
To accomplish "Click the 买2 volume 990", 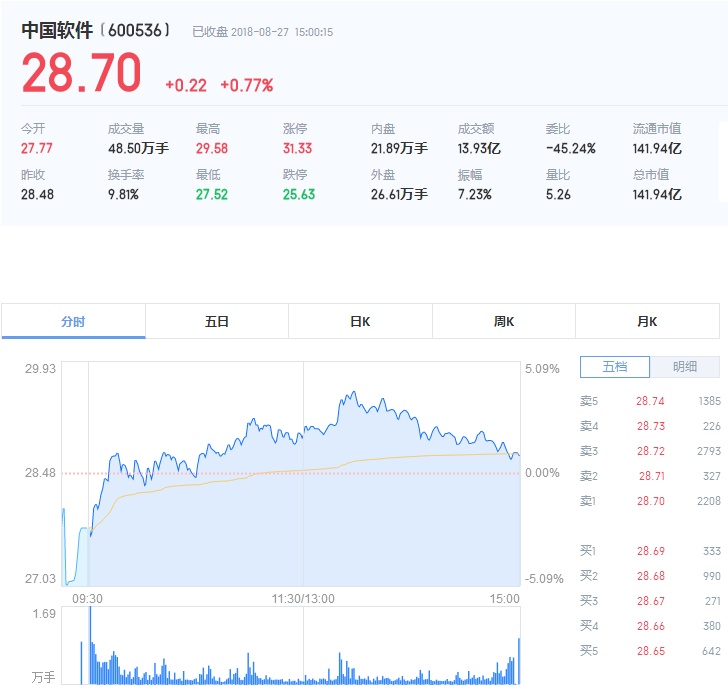I will tap(712, 576).
